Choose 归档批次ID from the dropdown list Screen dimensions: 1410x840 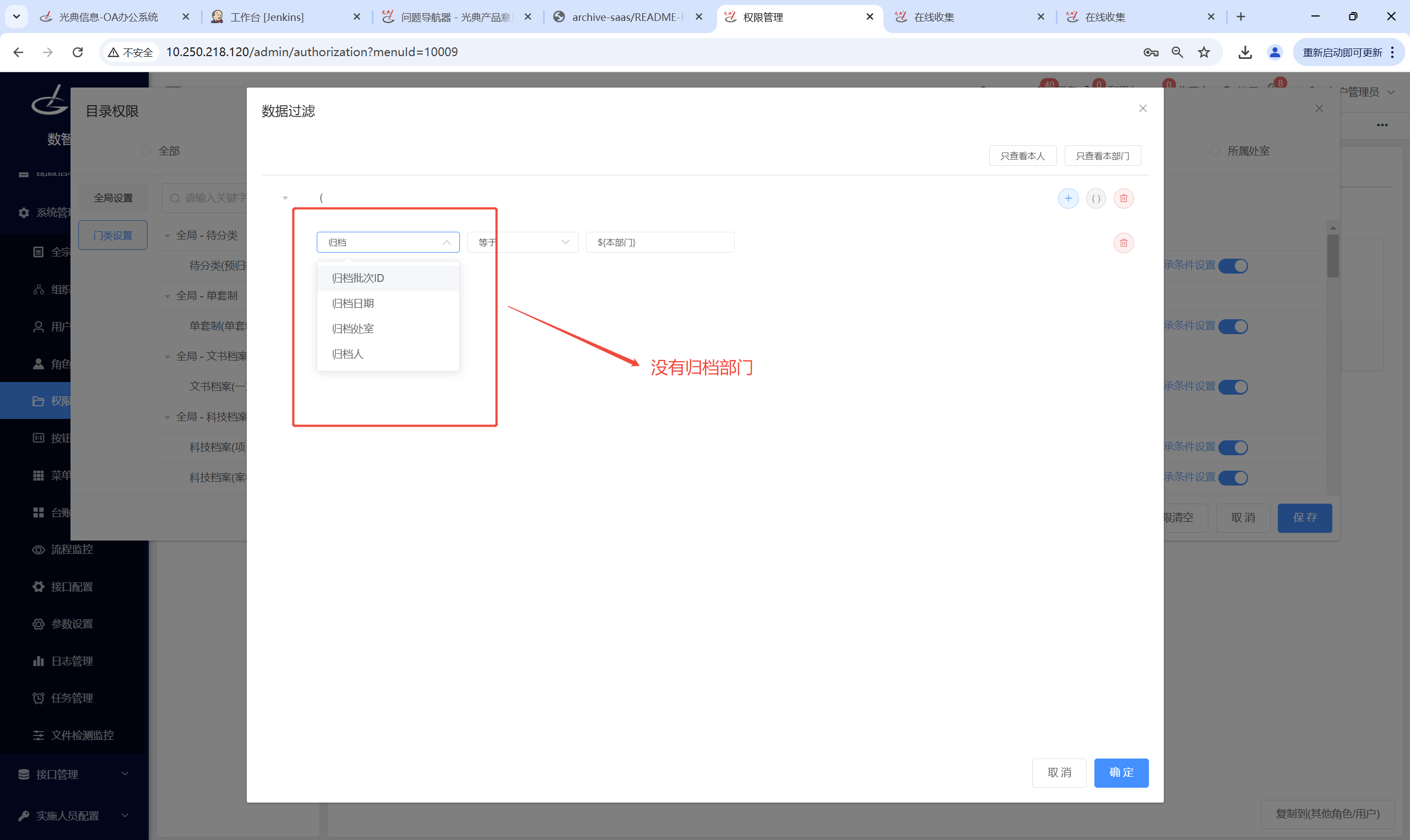[388, 278]
